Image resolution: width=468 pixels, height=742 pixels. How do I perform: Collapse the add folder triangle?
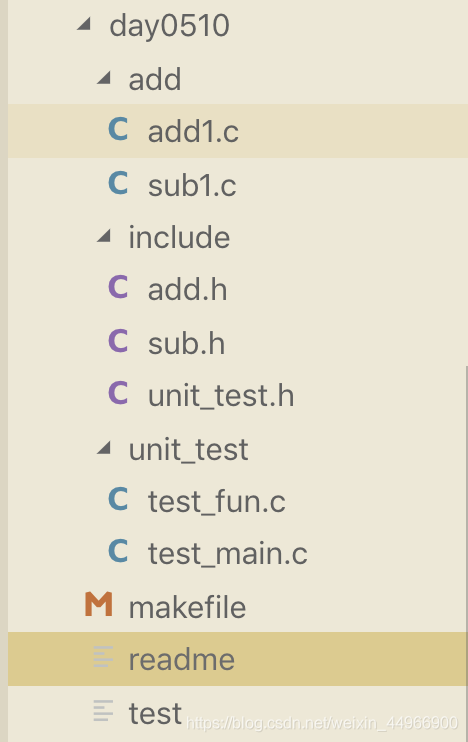(x=104, y=78)
